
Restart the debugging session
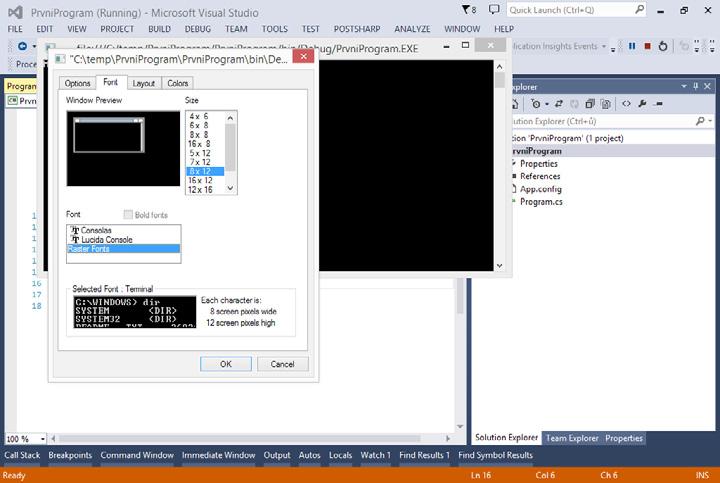(663, 46)
